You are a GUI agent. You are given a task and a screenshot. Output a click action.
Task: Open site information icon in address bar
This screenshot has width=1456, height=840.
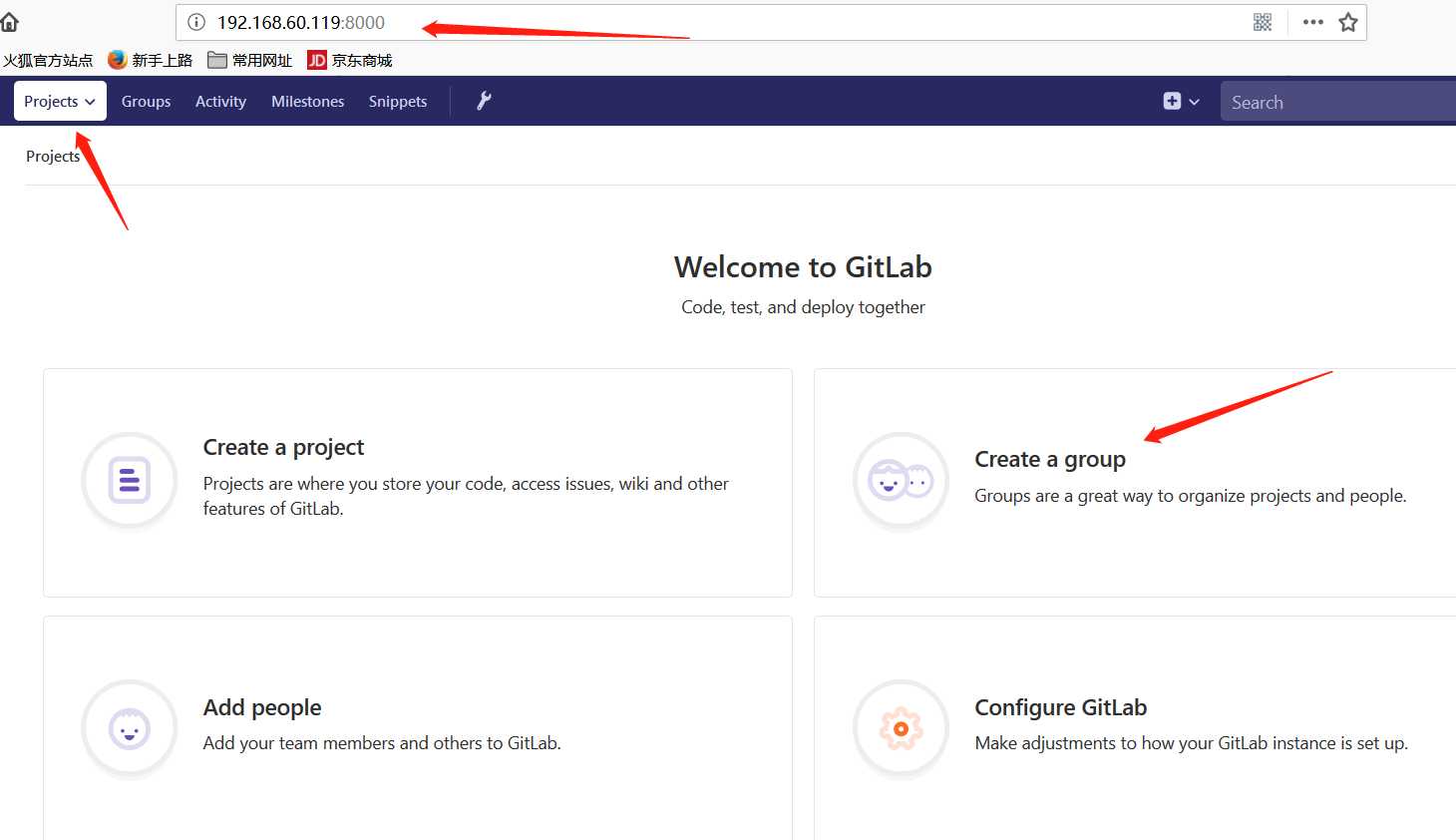[196, 22]
